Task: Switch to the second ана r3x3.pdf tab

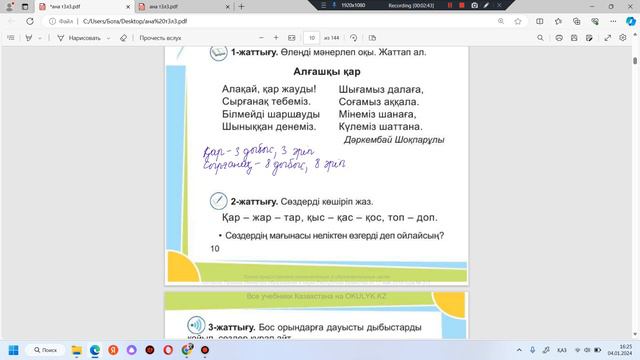Action: 180,7
